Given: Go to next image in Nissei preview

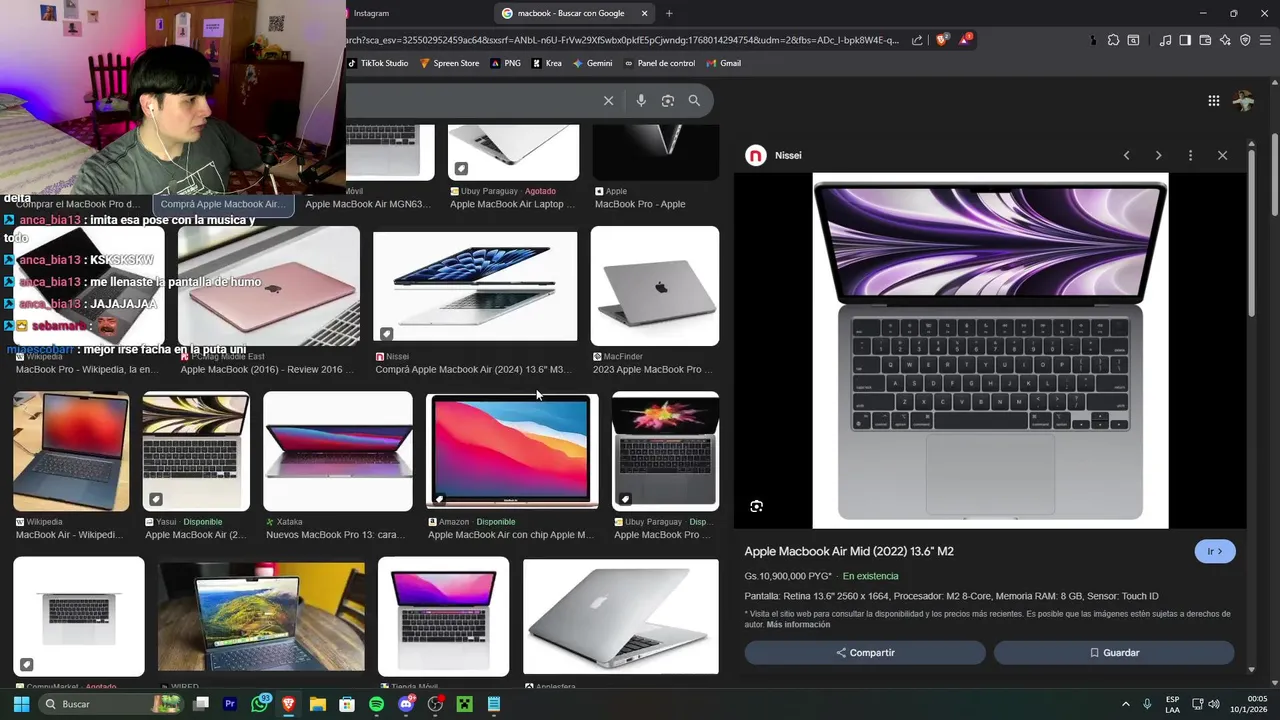Looking at the screenshot, I should click(x=1158, y=155).
